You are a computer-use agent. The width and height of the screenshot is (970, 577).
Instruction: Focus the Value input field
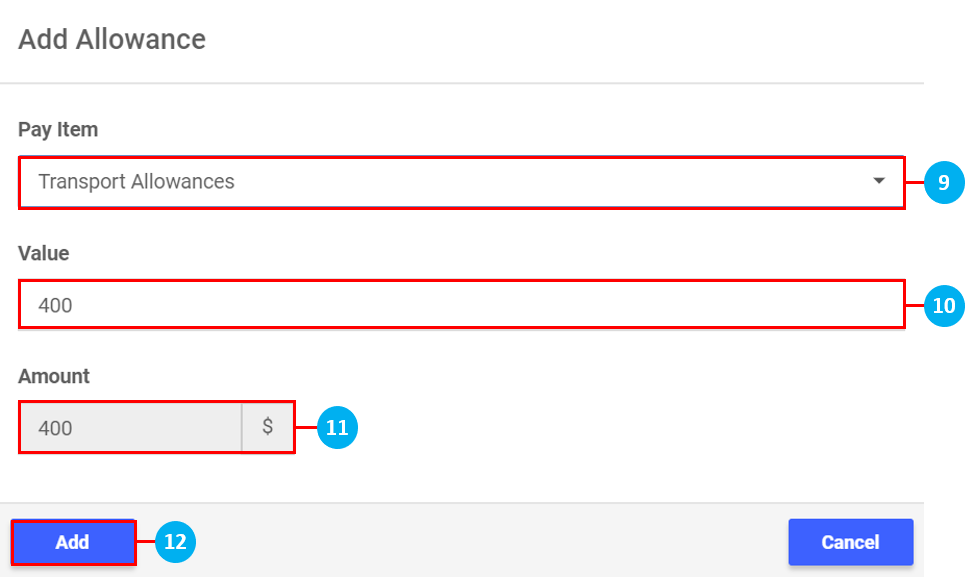460,304
